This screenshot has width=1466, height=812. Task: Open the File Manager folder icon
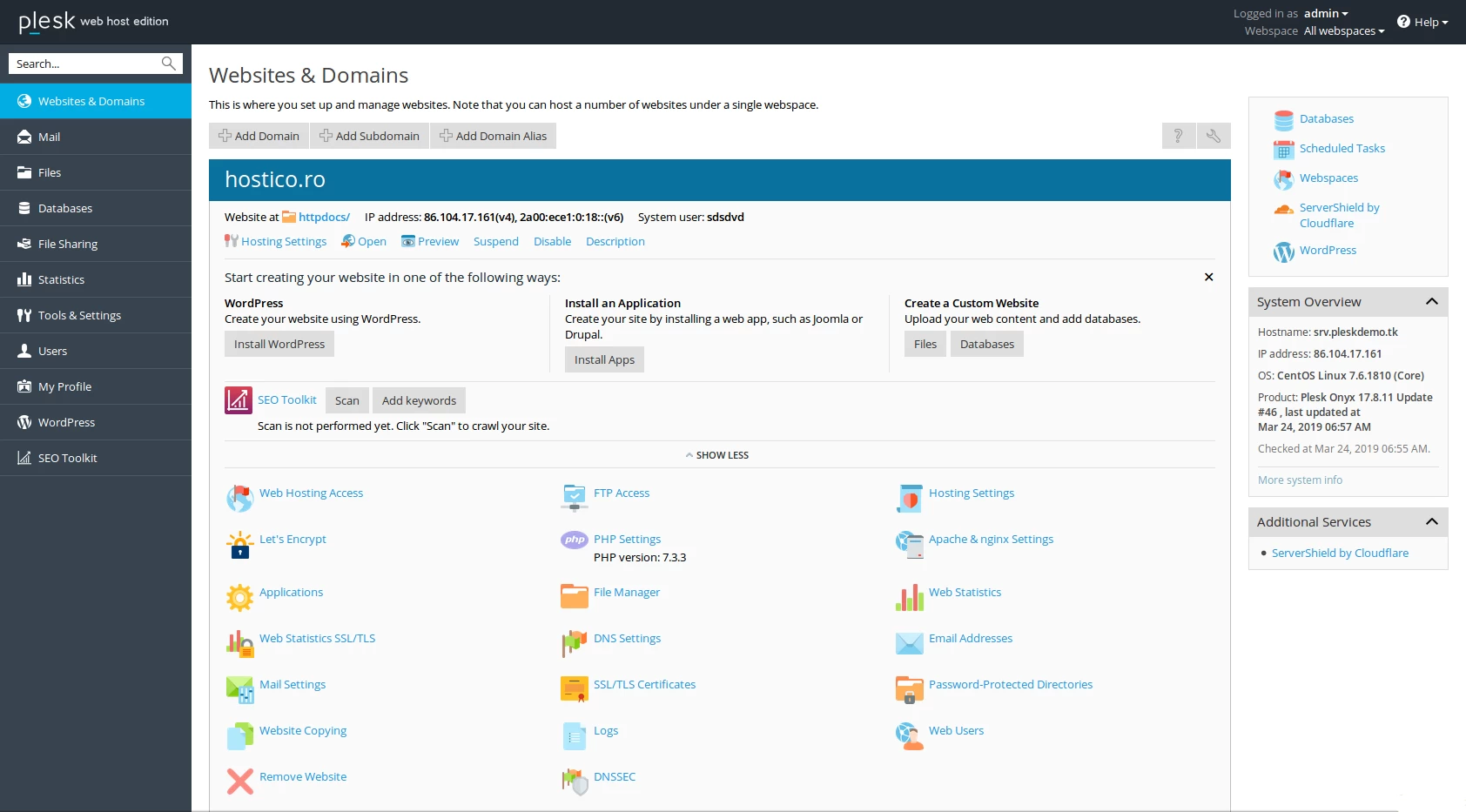tap(574, 596)
